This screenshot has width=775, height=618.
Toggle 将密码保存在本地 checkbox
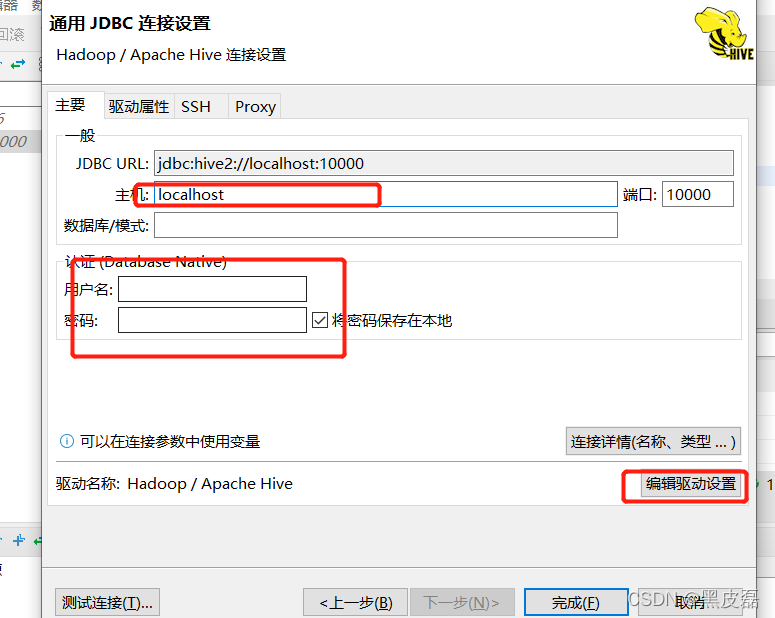coord(320,320)
